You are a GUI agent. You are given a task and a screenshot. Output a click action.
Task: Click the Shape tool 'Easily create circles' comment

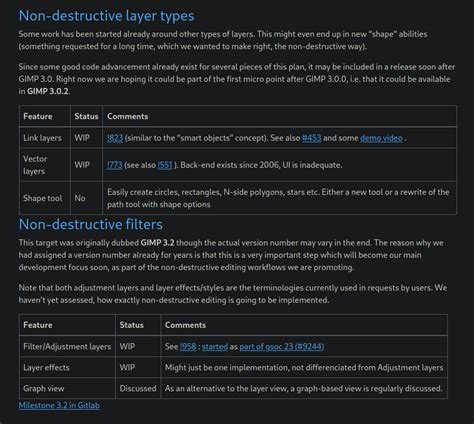tap(278, 198)
